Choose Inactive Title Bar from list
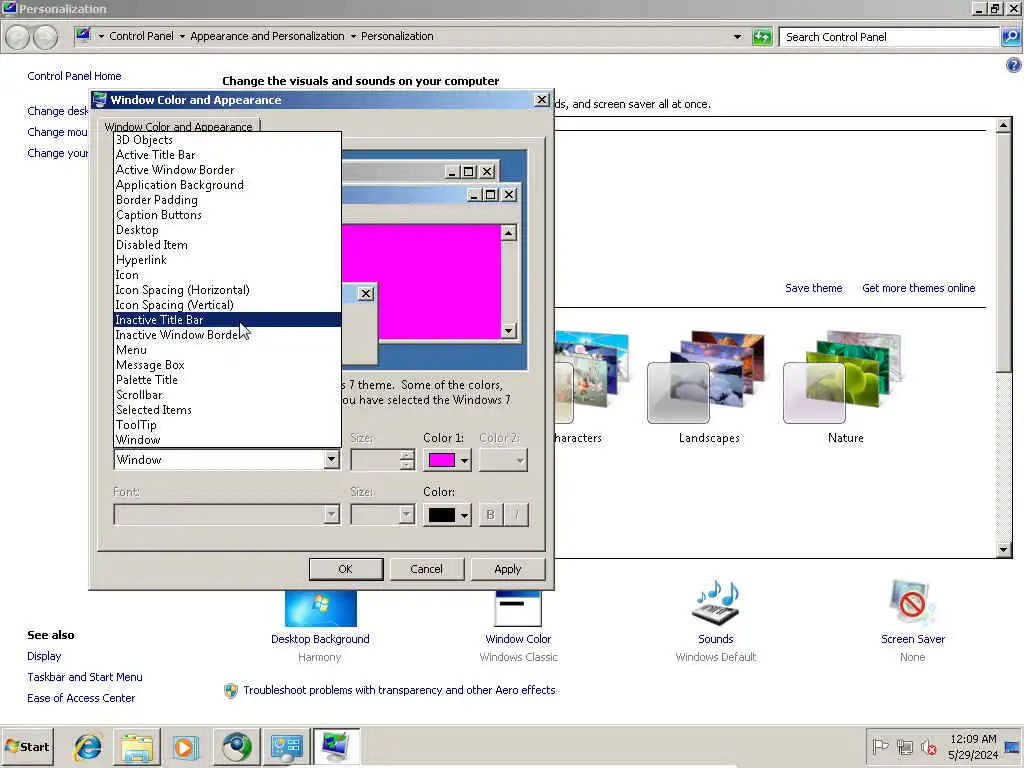This screenshot has height=768, width=1024. (227, 320)
